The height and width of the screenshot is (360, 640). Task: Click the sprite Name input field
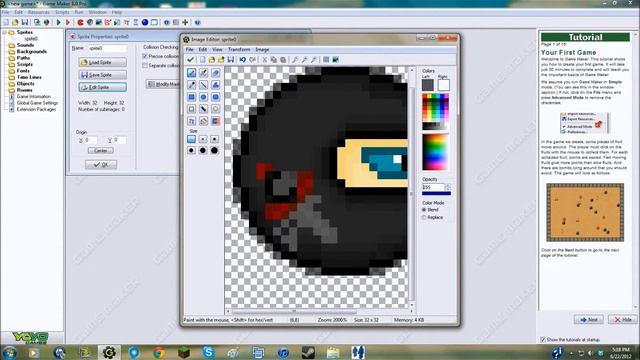[x=108, y=48]
